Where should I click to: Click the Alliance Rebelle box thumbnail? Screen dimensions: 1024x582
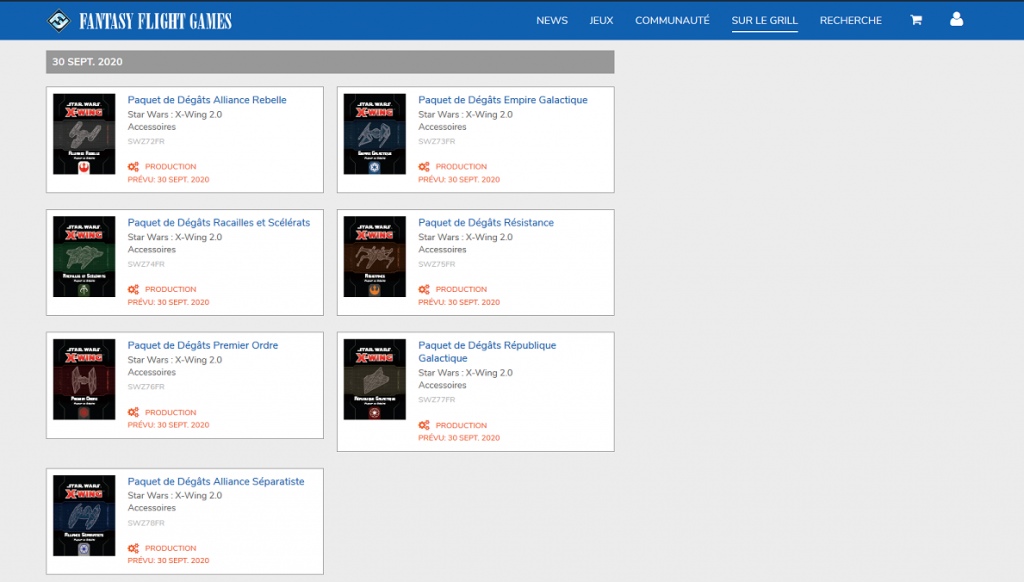point(84,134)
